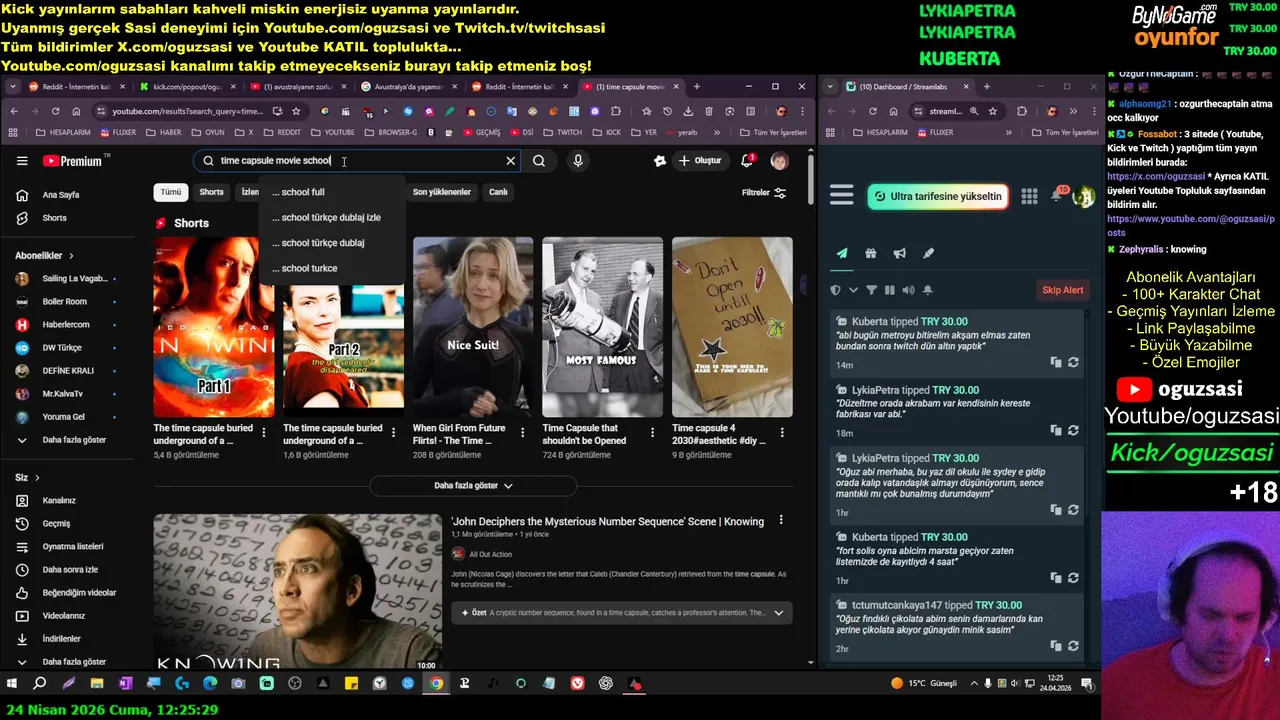Open the Streamlabs hamburger menu

(x=842, y=196)
